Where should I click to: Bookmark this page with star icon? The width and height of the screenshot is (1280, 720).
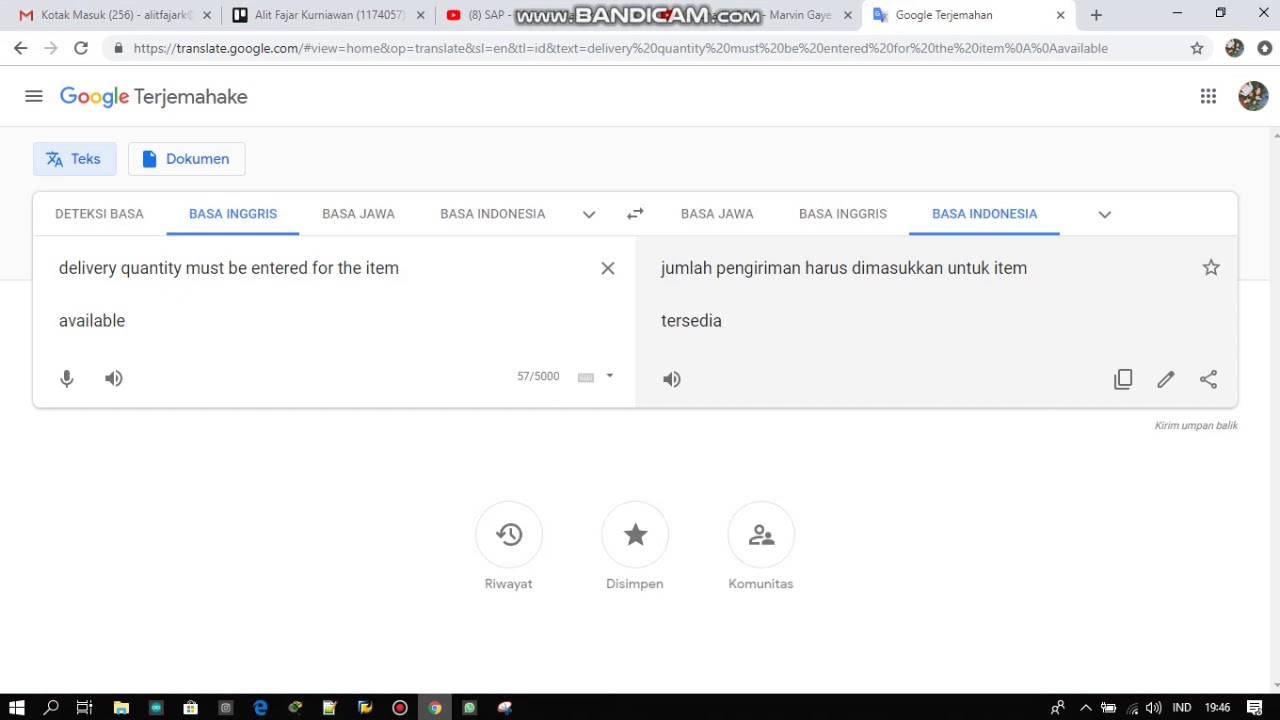pyautogui.click(x=1197, y=48)
